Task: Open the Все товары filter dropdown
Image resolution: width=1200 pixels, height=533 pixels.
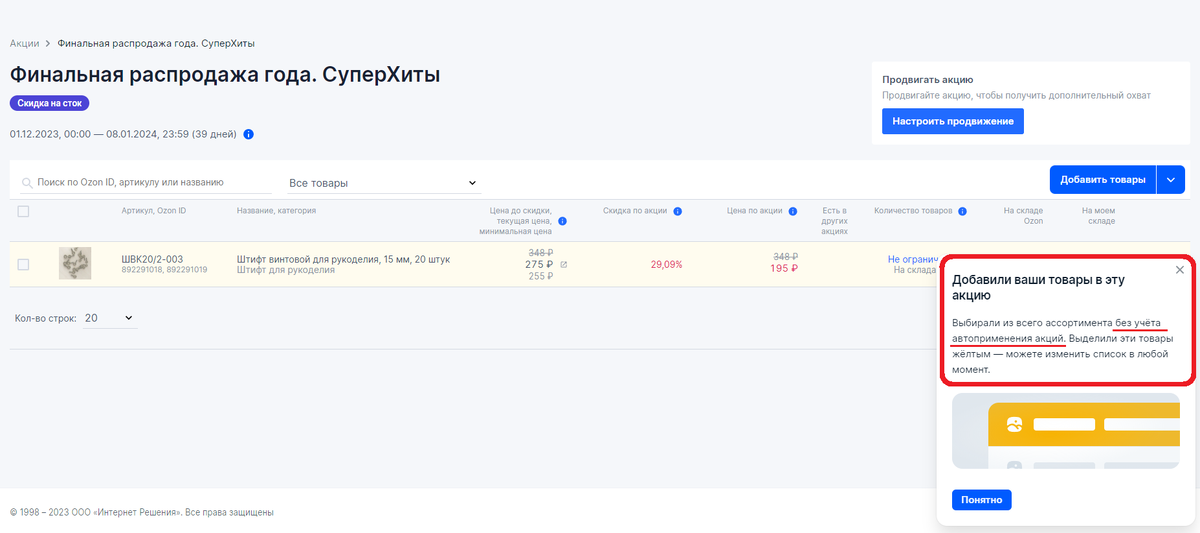Action: (x=382, y=183)
